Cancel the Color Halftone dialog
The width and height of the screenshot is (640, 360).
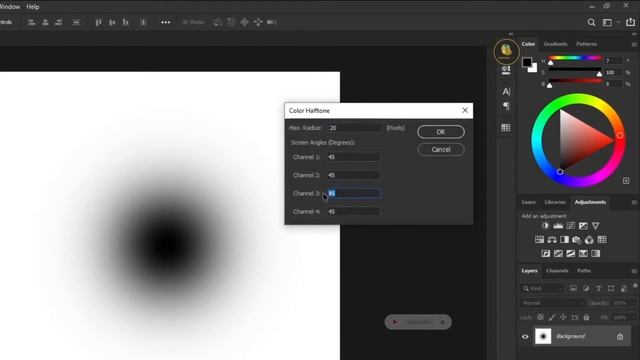coord(441,149)
